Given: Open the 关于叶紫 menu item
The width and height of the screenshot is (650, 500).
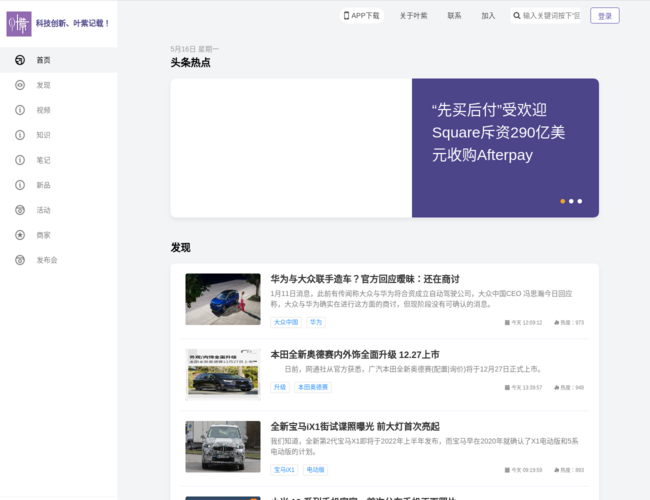Looking at the screenshot, I should [413, 16].
